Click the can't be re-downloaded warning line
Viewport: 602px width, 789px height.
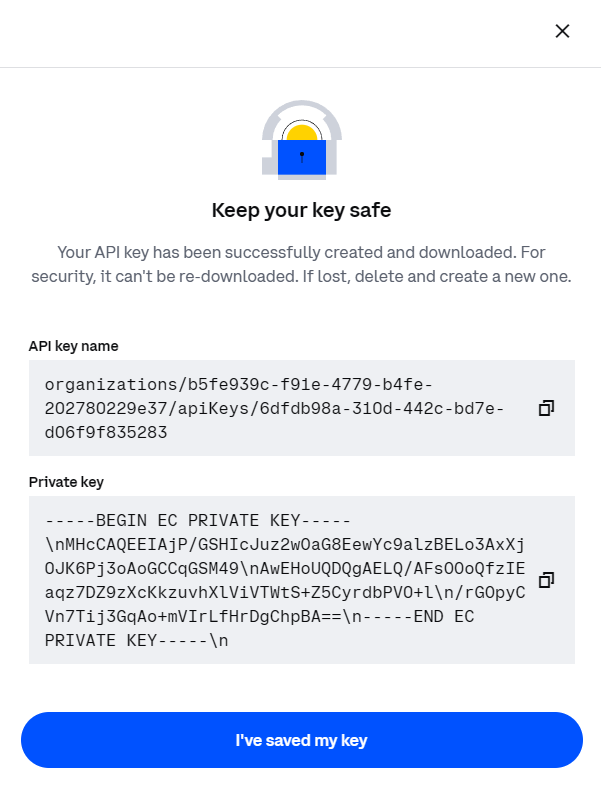[301, 276]
